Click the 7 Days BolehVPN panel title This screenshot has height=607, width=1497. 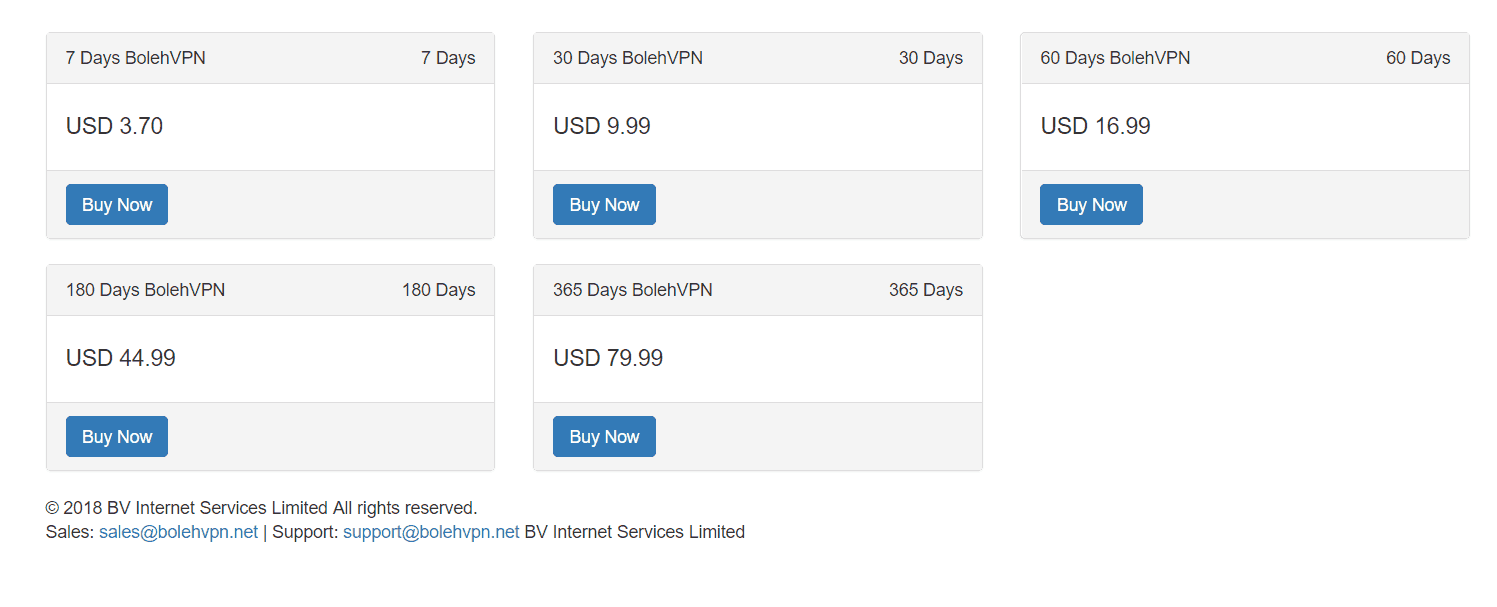tap(136, 58)
